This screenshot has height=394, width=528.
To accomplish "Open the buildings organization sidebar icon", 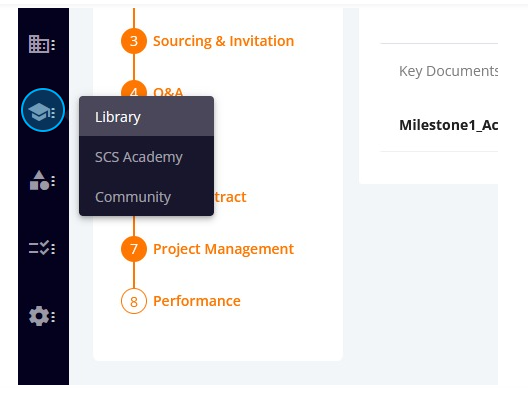I will (x=42, y=44).
